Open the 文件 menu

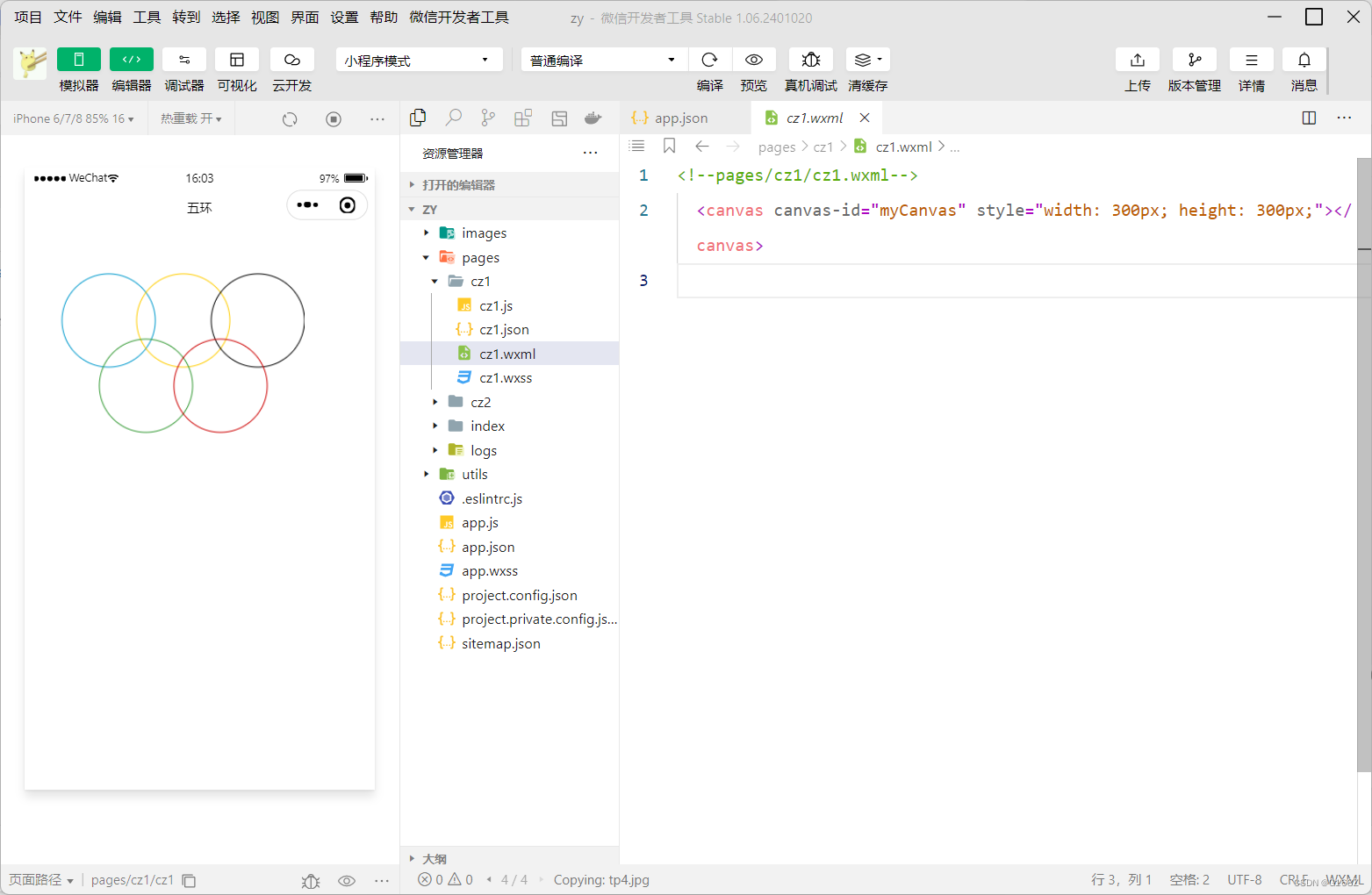tap(68, 18)
